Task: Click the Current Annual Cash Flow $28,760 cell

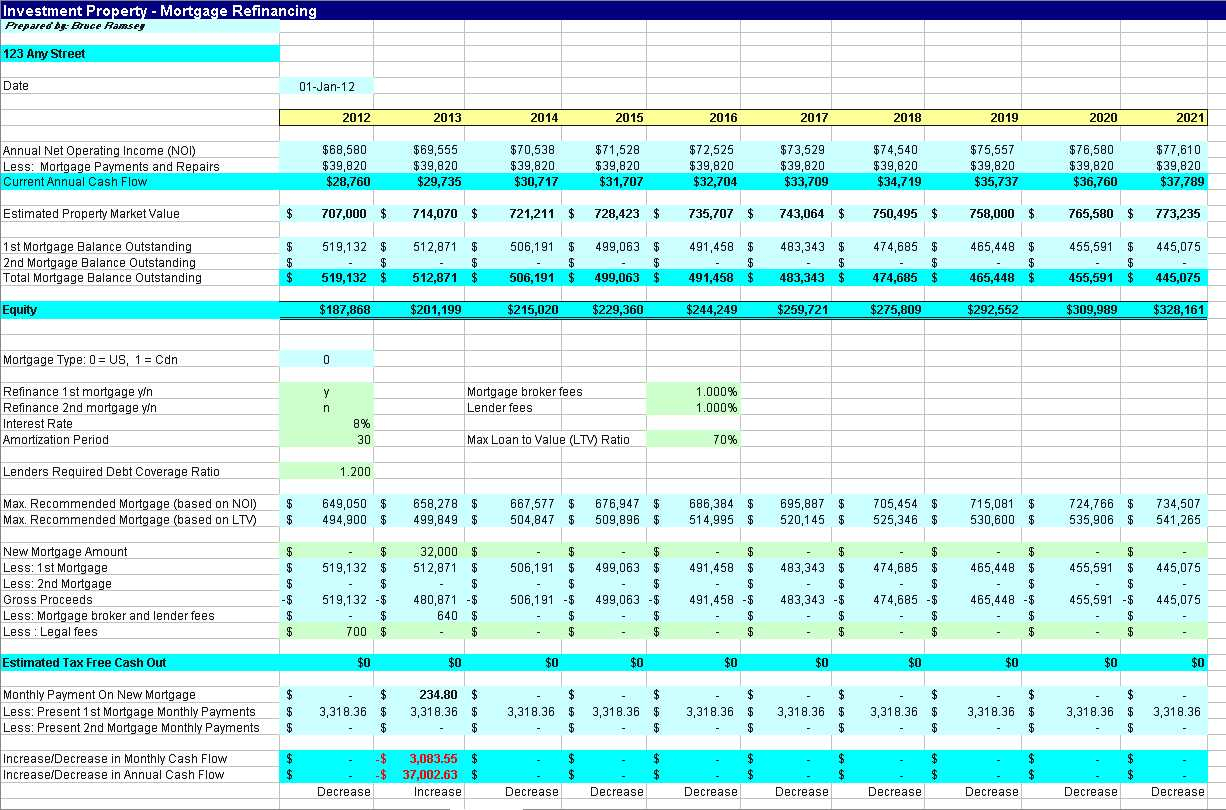Action: tap(350, 181)
